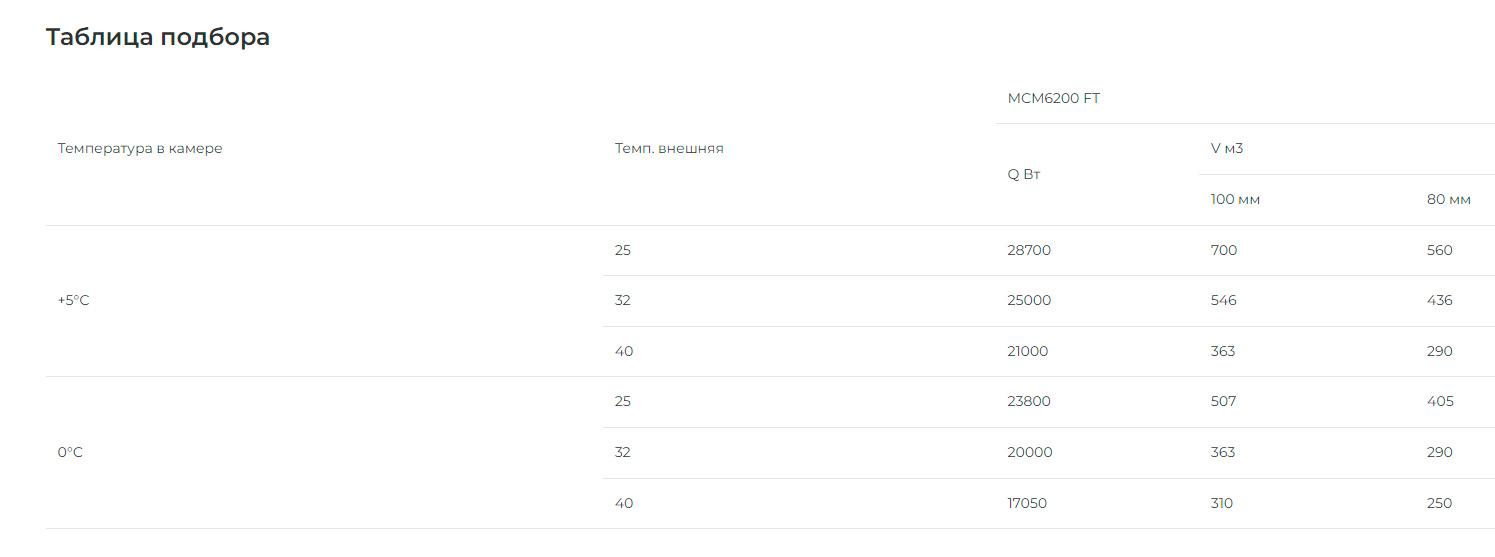Select the "80 мм" sub-header
The width and height of the screenshot is (1495, 557).
[x=1448, y=200]
